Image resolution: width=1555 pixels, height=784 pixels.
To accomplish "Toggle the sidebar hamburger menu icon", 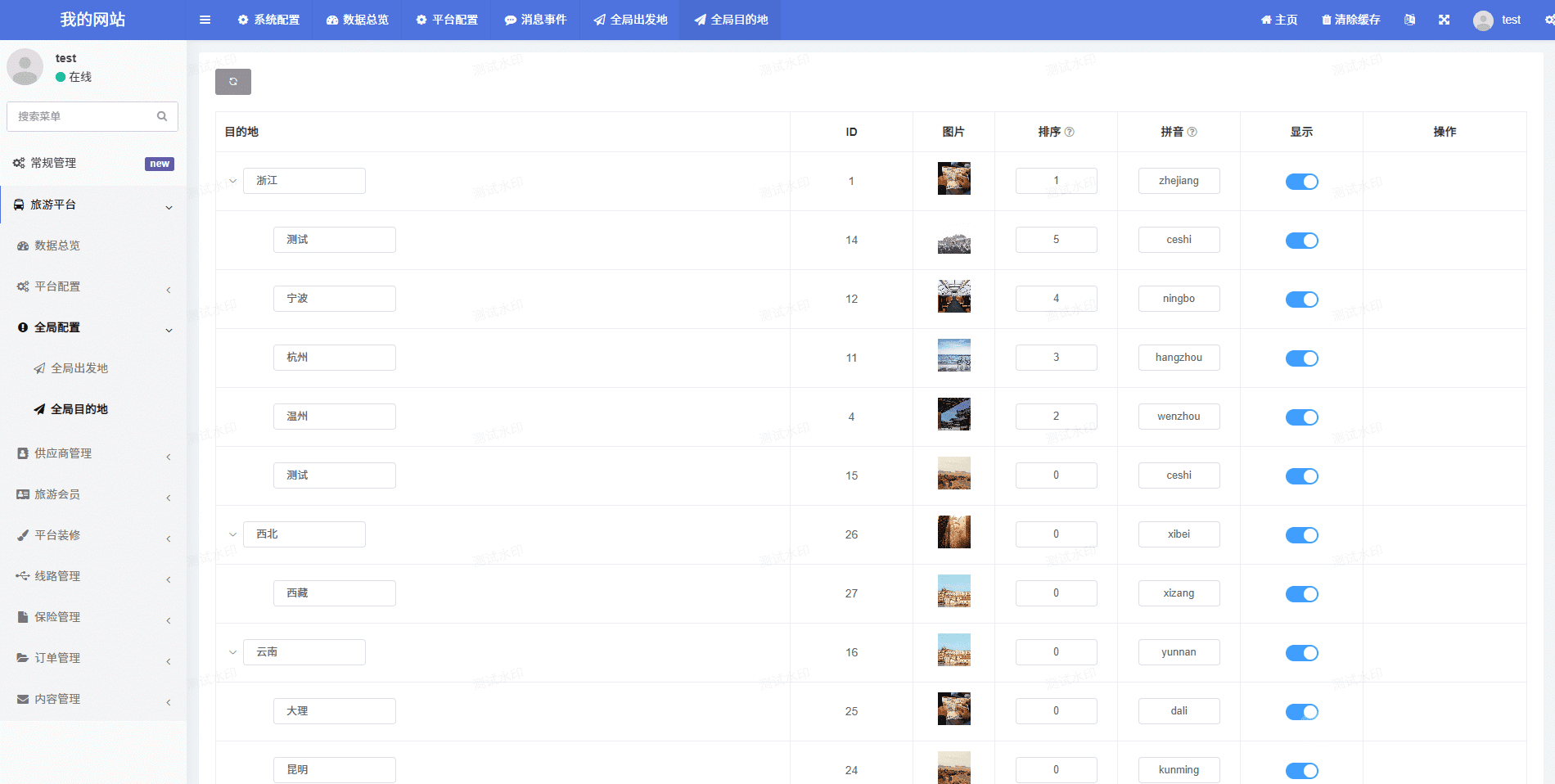I will tap(205, 20).
